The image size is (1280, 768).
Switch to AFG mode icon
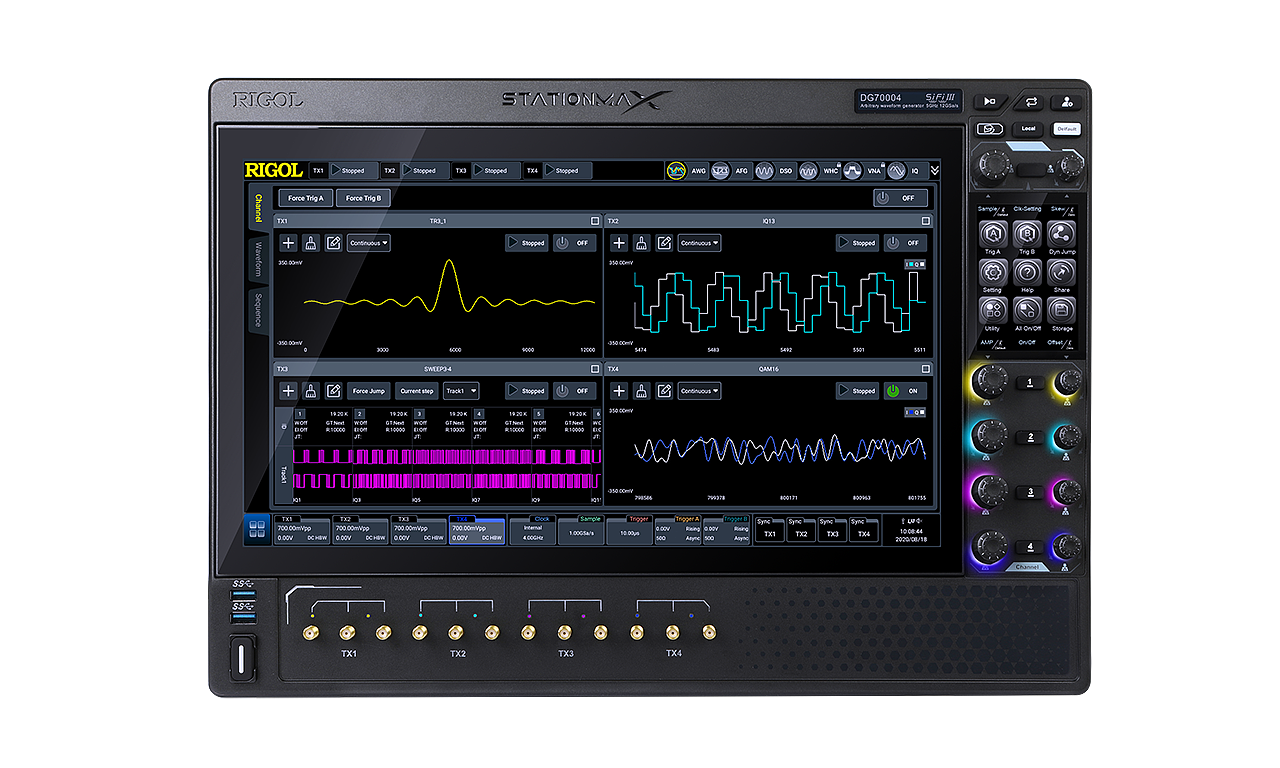click(x=720, y=171)
